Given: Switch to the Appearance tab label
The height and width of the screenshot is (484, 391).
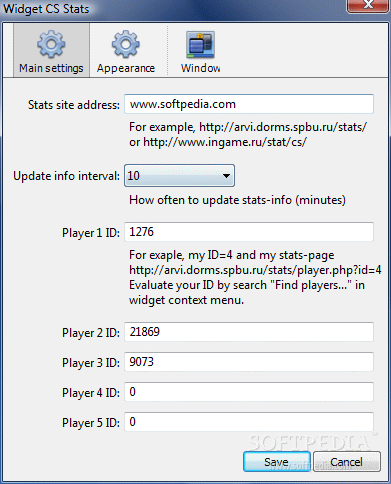Looking at the screenshot, I should (x=126, y=68).
